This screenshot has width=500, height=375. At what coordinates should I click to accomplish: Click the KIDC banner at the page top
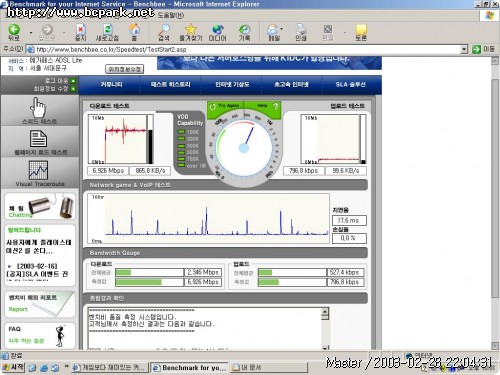[x=269, y=63]
